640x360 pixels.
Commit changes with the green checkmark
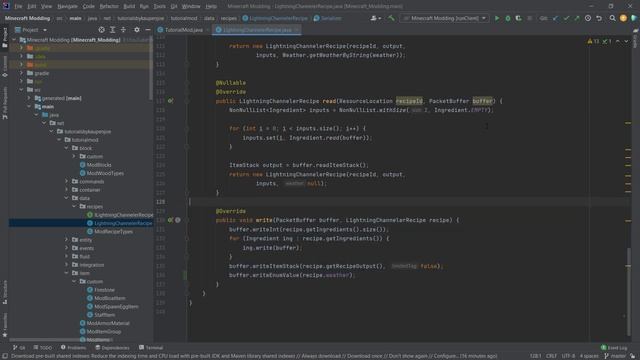pos(566,18)
